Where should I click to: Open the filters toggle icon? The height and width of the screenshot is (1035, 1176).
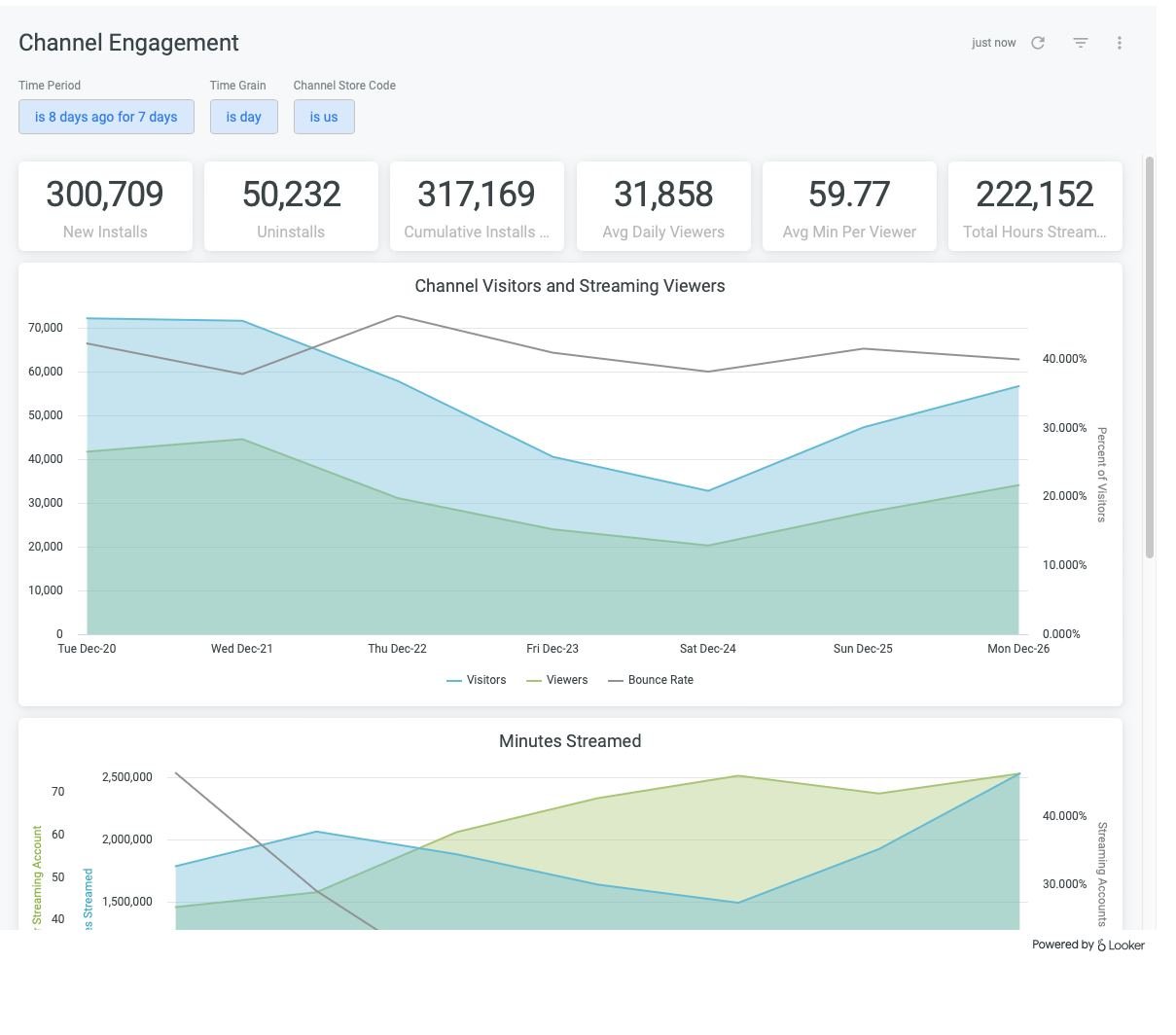point(1080,43)
